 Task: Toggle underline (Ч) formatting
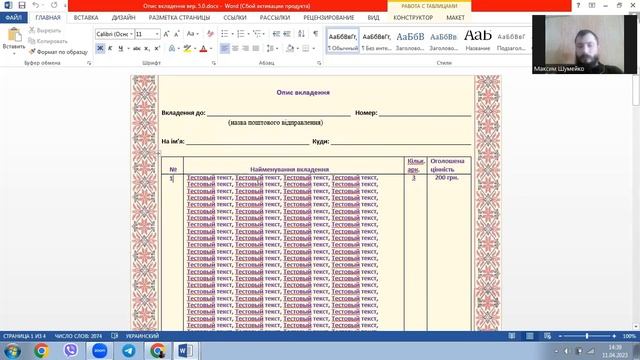pyautogui.click(x=120, y=49)
